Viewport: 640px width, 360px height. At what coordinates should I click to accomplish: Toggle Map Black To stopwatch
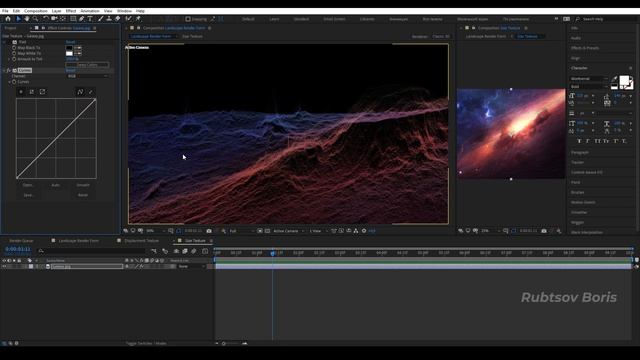pos(14,48)
